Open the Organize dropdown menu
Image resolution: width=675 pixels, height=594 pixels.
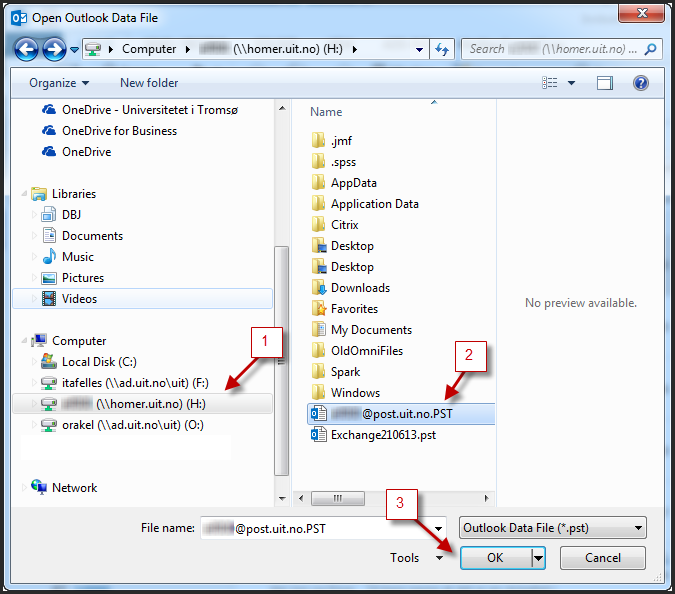point(59,83)
